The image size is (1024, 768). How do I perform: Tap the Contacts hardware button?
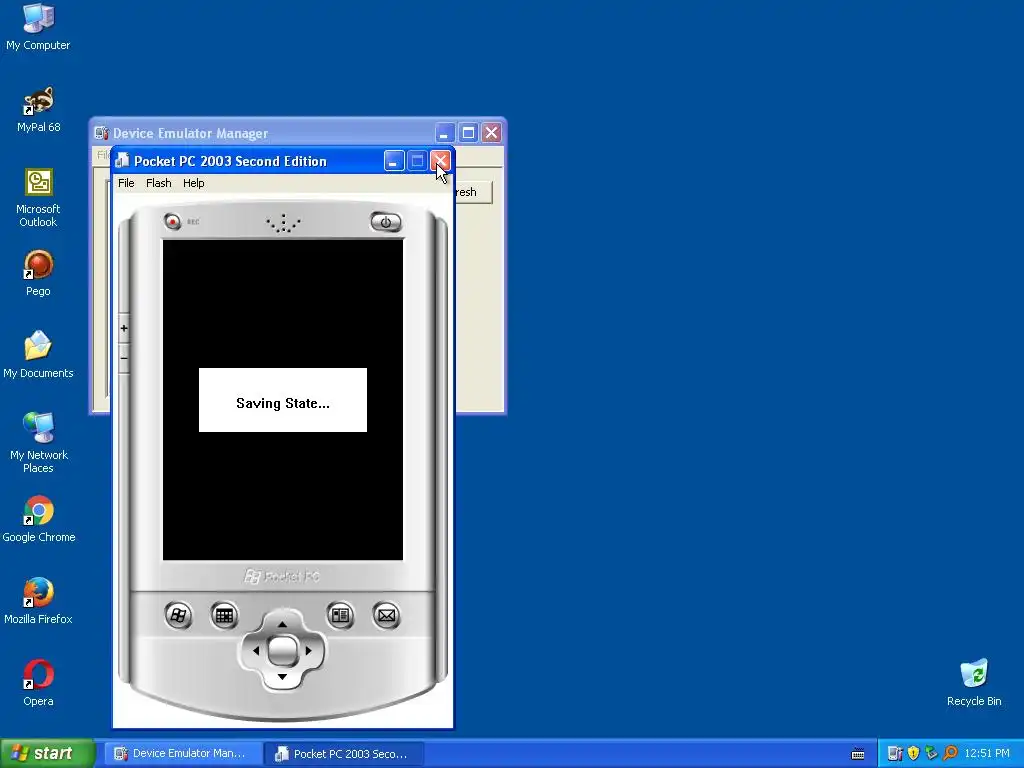[x=340, y=615]
